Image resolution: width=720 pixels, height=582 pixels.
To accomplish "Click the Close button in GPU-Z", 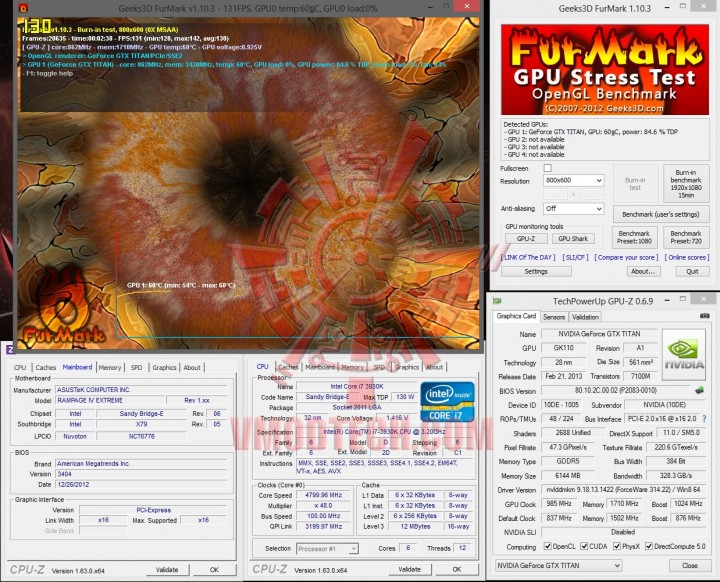I will [x=689, y=565].
